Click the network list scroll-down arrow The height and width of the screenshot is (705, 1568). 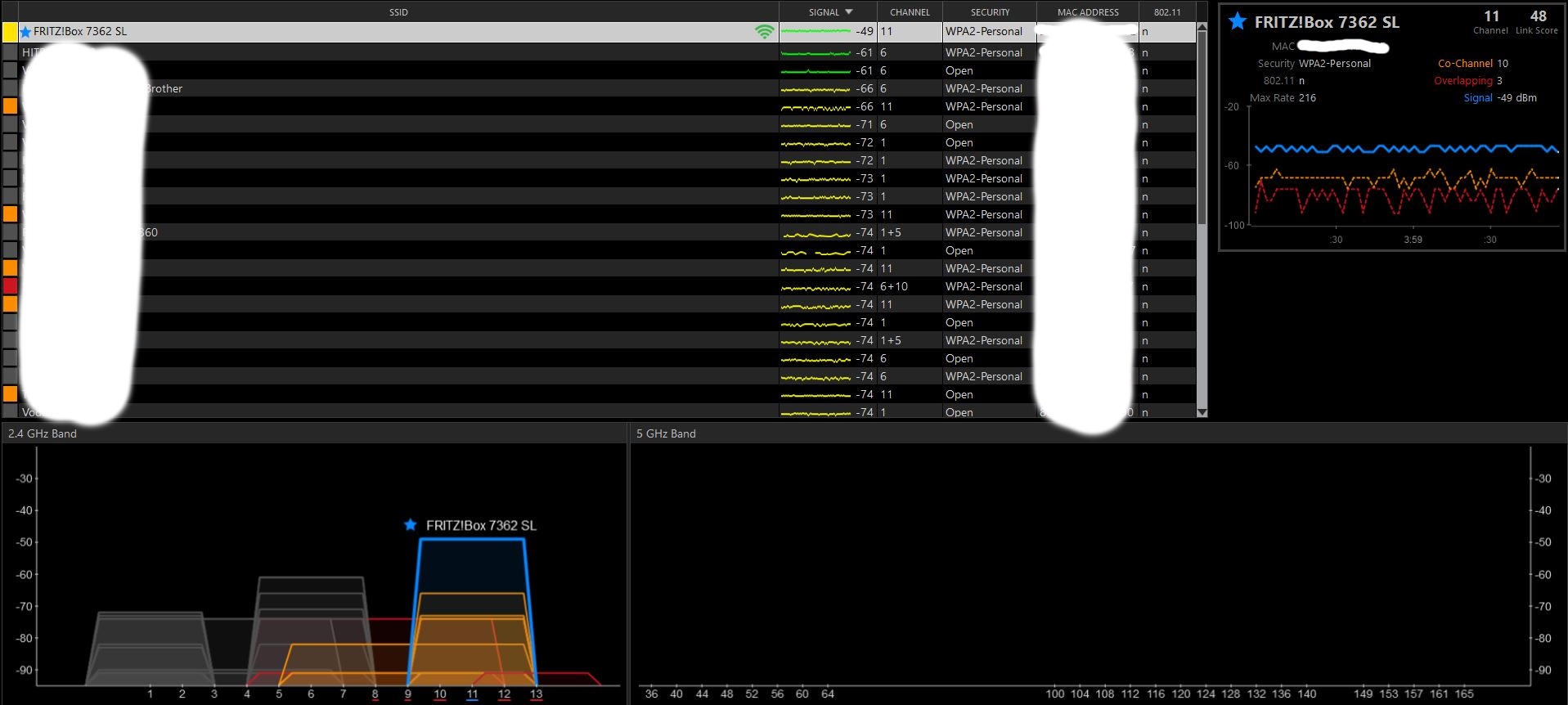point(1202,412)
